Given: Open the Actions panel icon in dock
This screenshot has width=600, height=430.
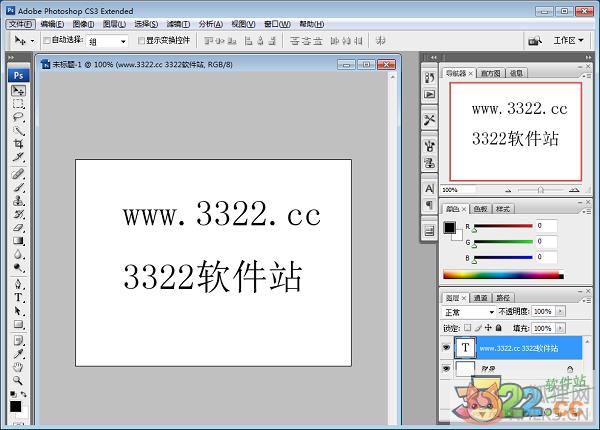Looking at the screenshot, I should [429, 94].
